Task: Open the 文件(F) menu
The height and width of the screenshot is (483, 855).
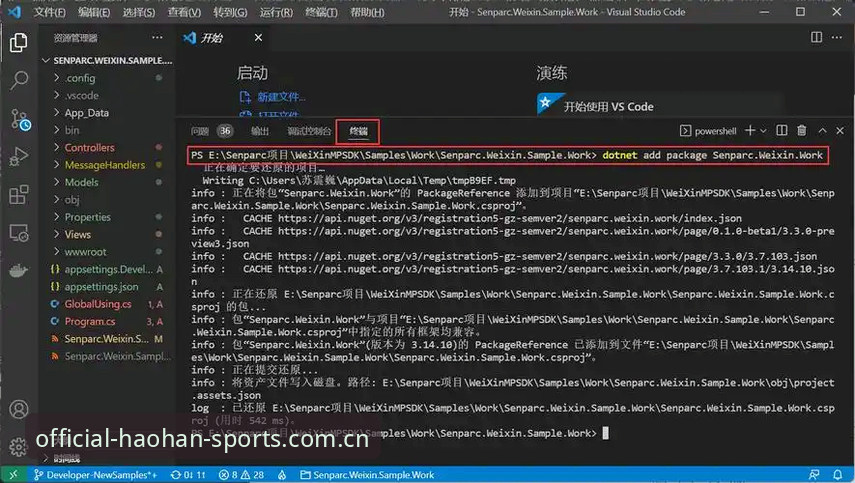Action: [x=49, y=12]
